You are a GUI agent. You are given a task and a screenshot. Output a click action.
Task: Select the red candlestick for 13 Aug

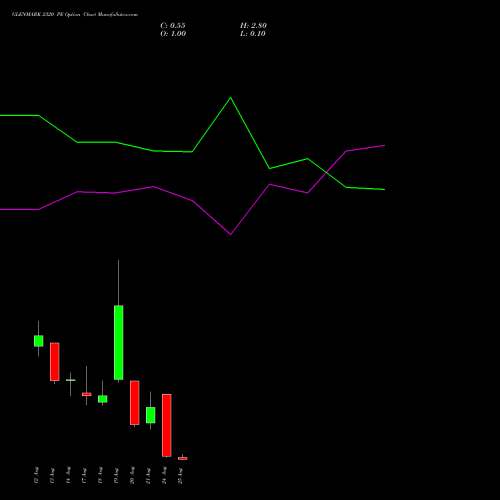pyautogui.click(x=55, y=362)
